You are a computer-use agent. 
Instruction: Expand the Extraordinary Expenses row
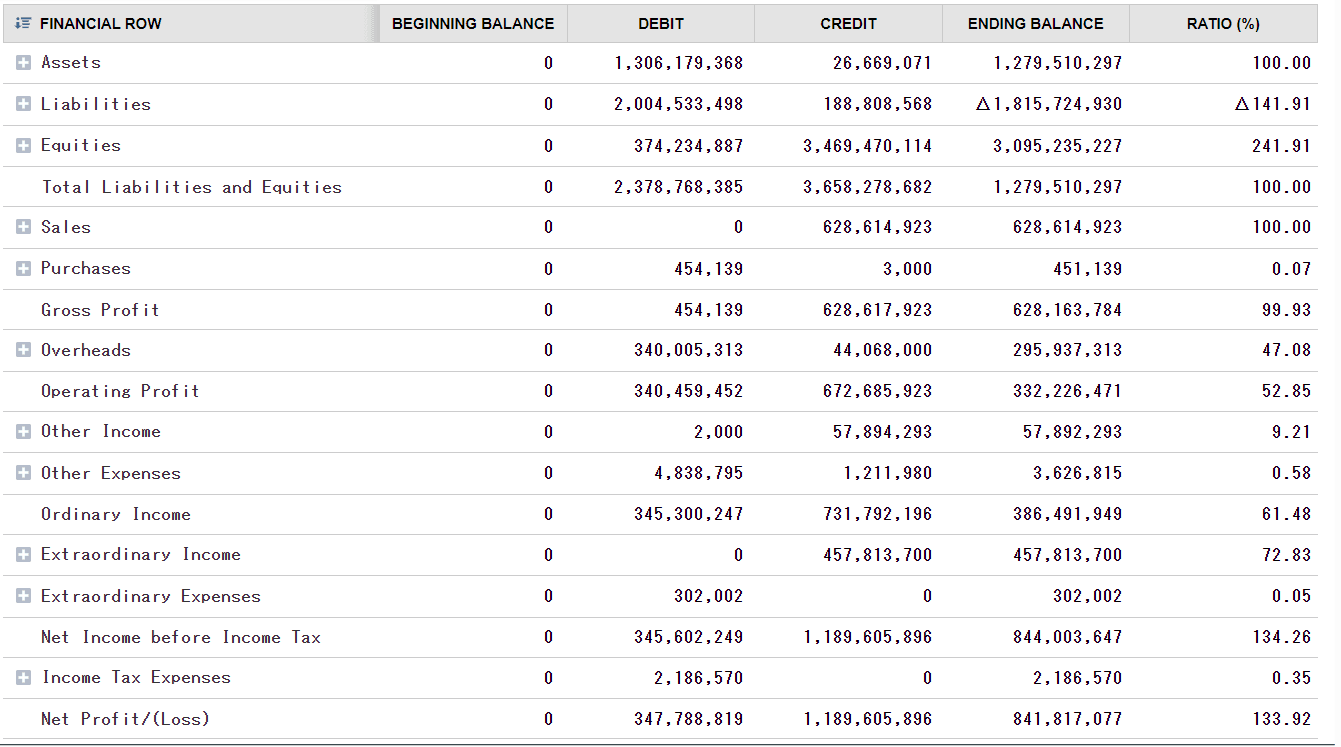(22, 595)
